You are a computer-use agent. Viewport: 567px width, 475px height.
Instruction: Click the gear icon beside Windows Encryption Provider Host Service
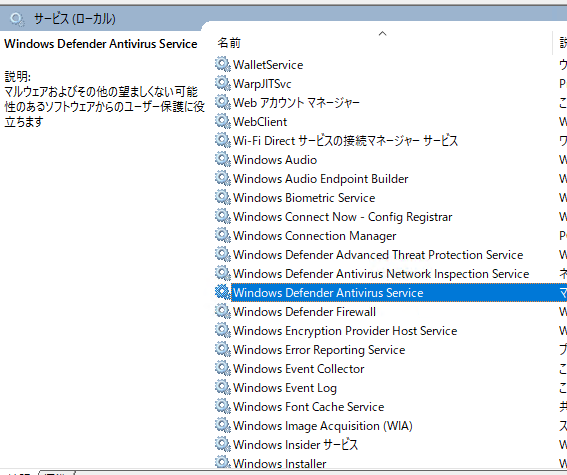click(x=223, y=330)
